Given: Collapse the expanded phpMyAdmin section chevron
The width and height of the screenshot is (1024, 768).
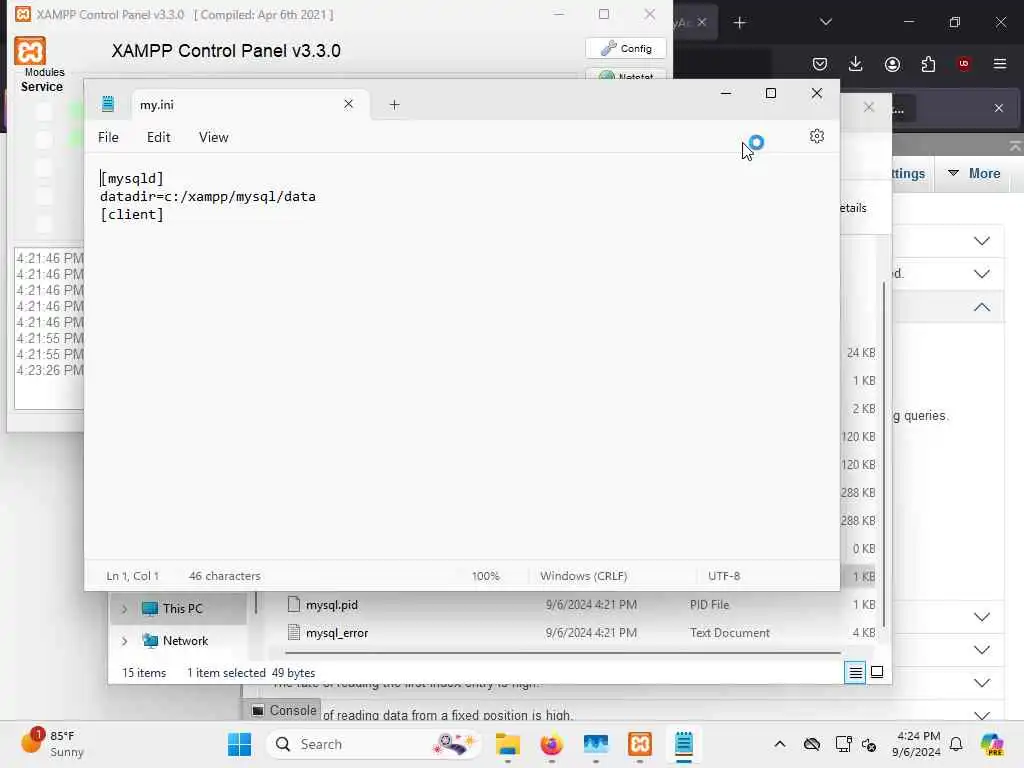Looking at the screenshot, I should click(982, 307).
